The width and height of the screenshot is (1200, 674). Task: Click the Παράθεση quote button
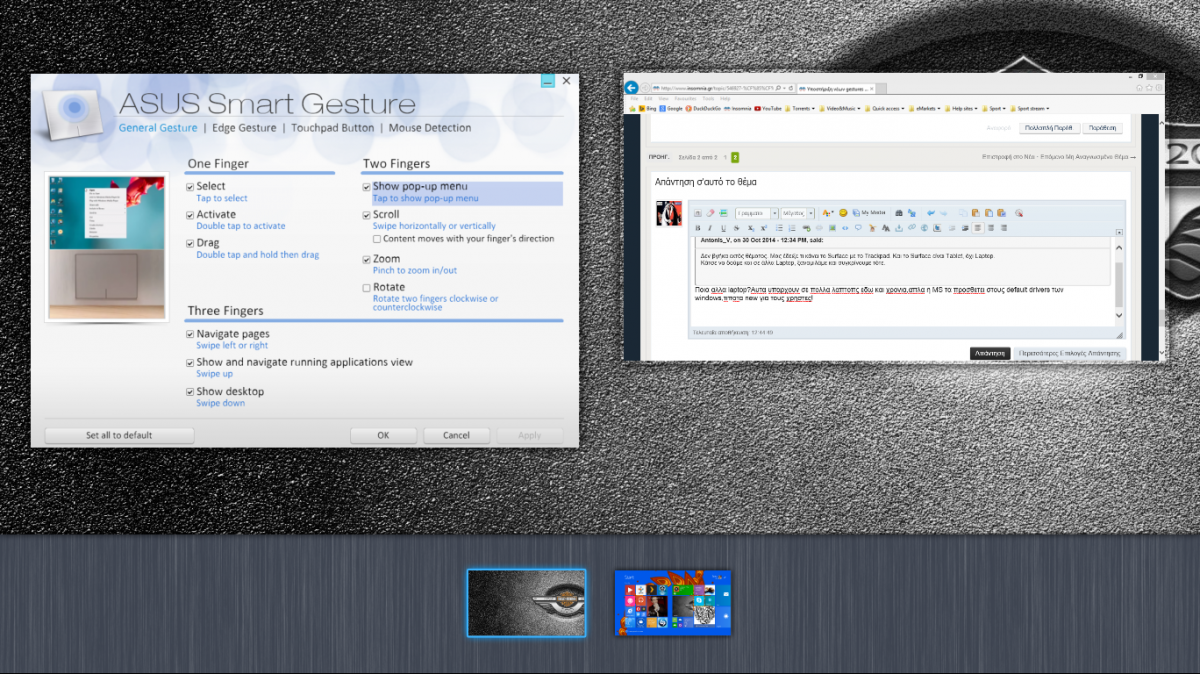tap(1103, 128)
